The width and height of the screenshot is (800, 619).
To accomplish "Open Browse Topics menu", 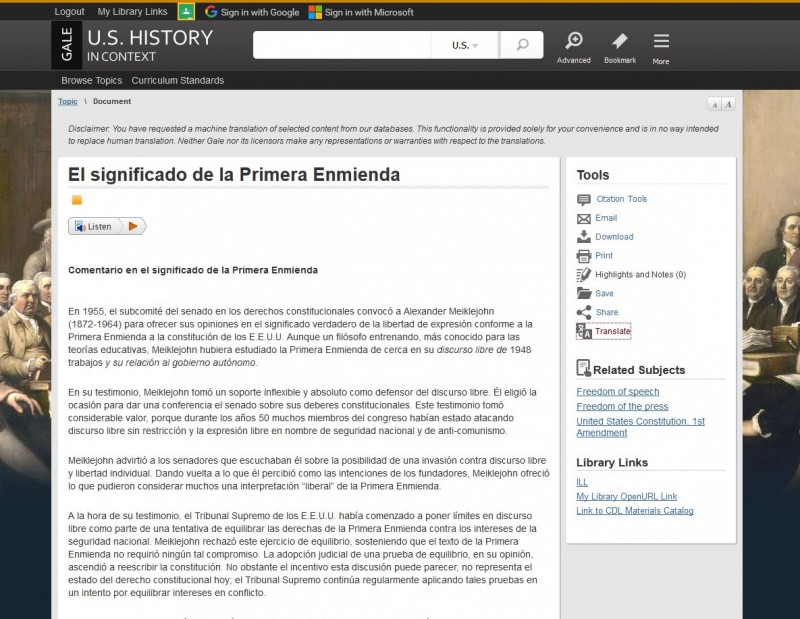I will pos(91,81).
